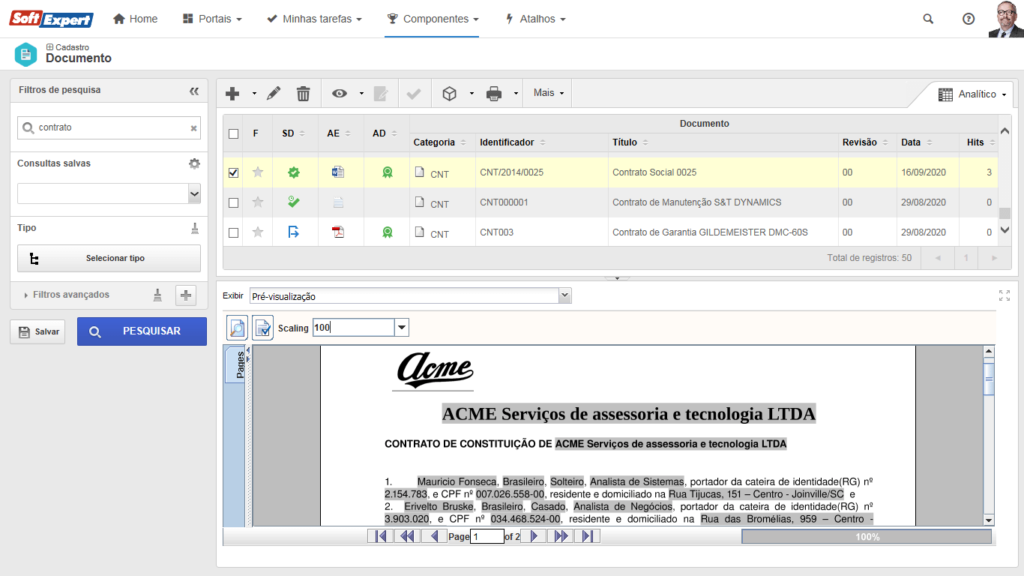Click the pencil edit icon in toolbar
1024x576 pixels.
[x=274, y=94]
